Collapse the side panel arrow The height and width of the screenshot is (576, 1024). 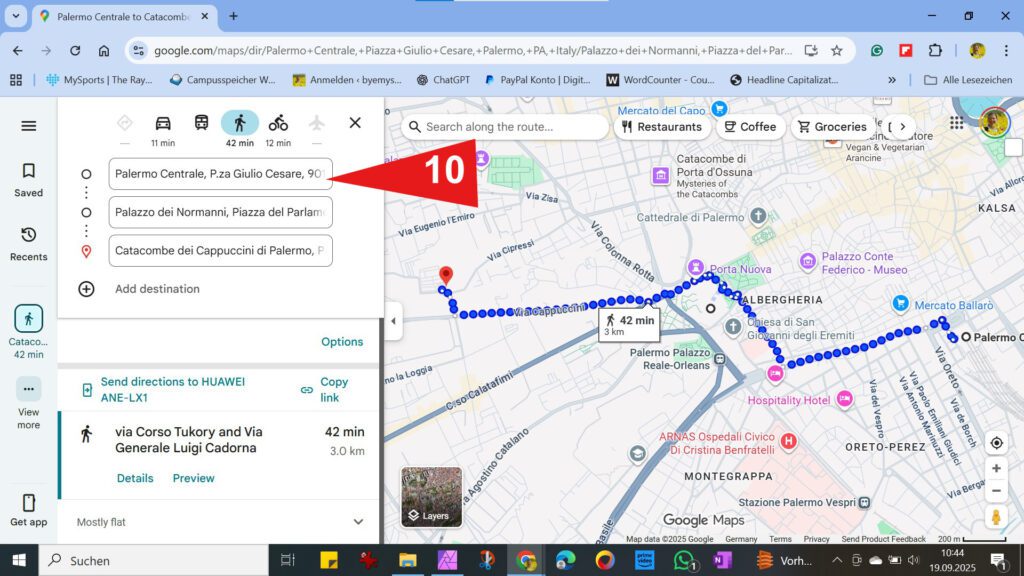[393, 321]
